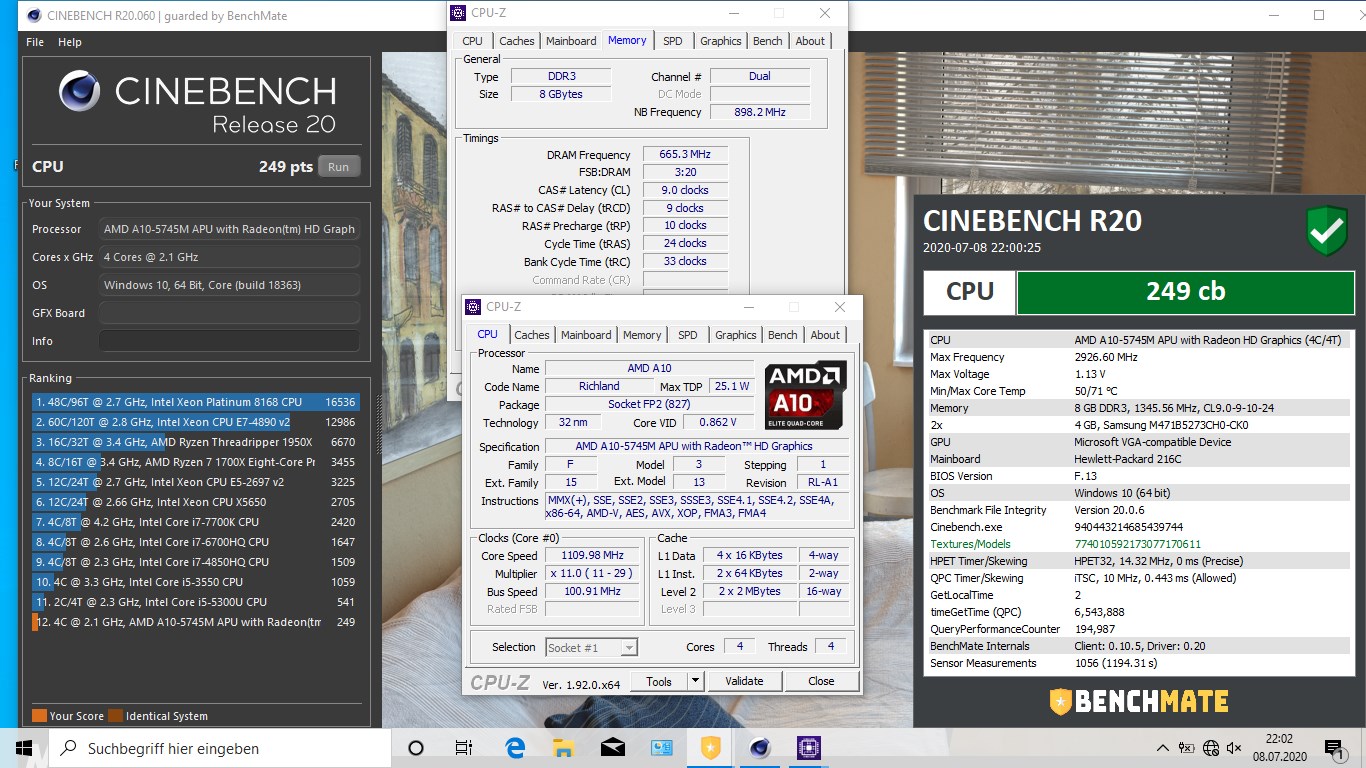The width and height of the screenshot is (1366, 768).
Task: Select the AMD A10-5745M ranking row
Action: [195, 622]
